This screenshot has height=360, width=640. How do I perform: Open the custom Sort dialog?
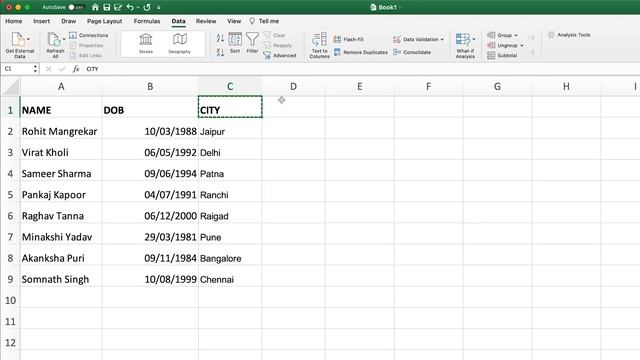pos(235,42)
